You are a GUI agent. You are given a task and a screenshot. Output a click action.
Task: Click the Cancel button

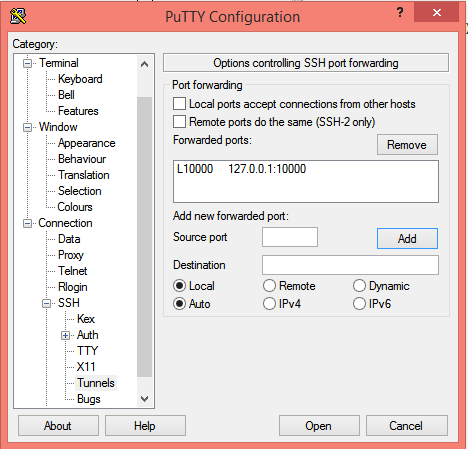(407, 426)
